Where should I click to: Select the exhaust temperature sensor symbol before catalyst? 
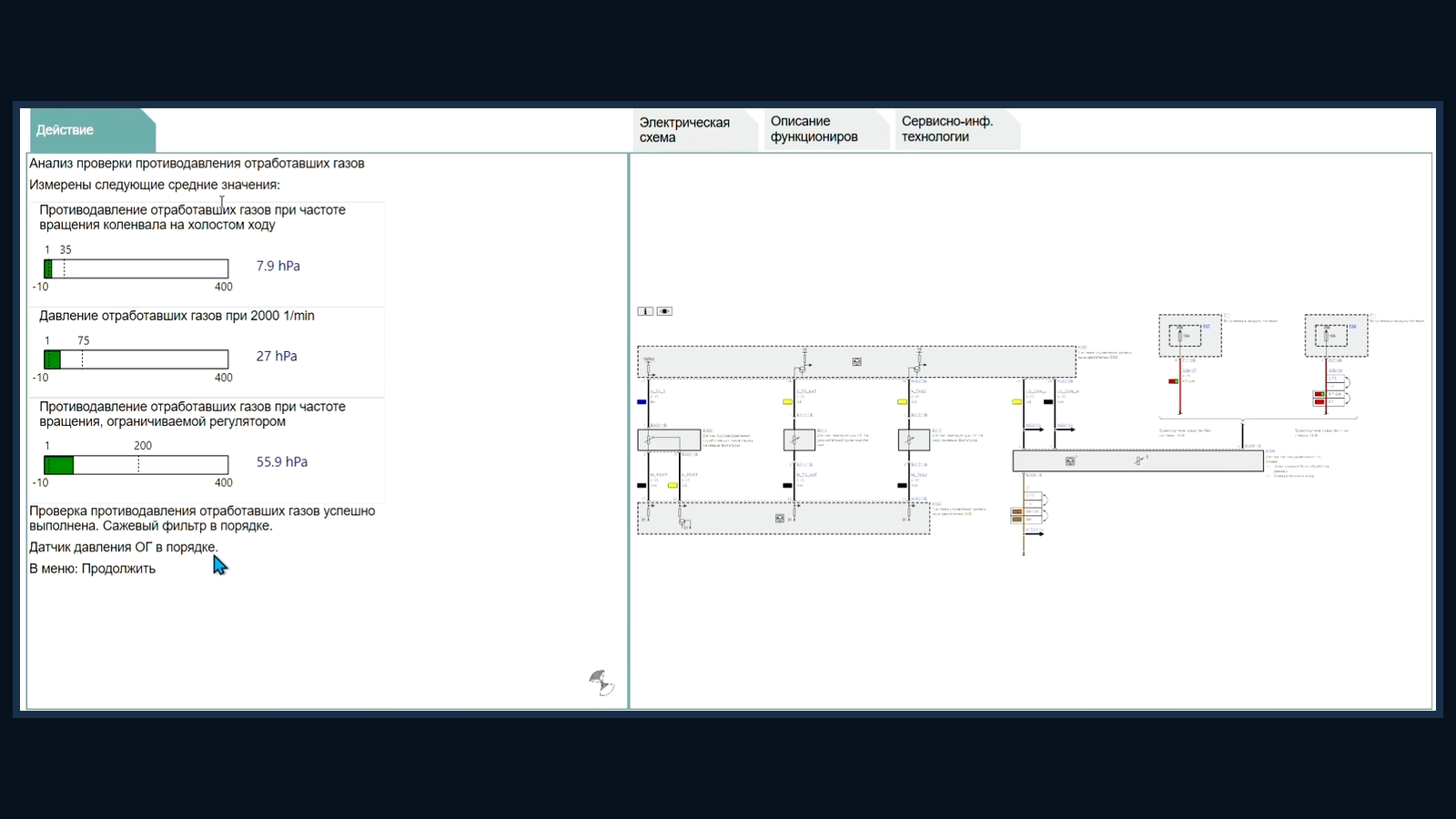click(x=799, y=440)
